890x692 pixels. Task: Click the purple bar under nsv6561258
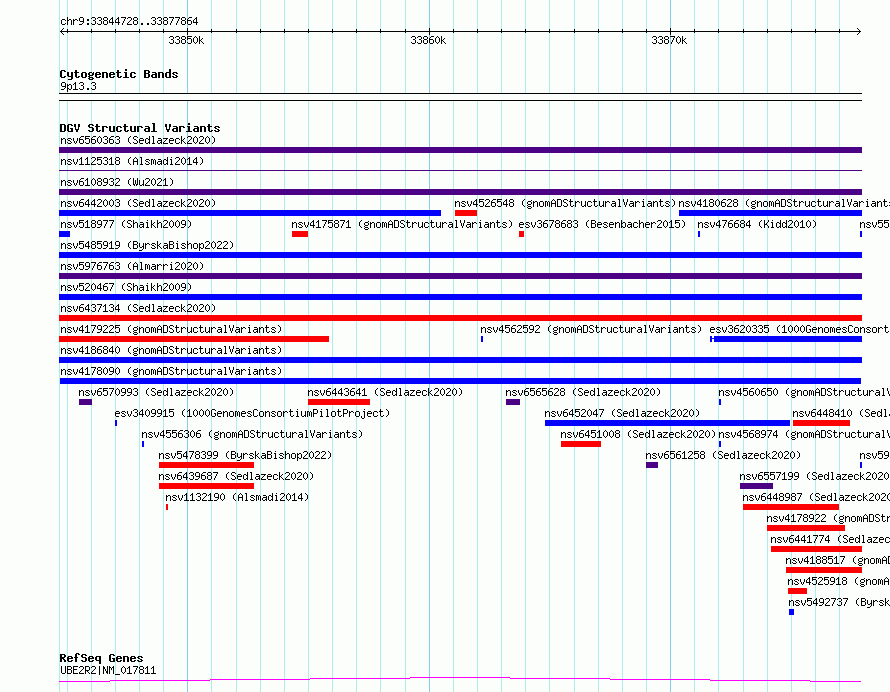652,465
